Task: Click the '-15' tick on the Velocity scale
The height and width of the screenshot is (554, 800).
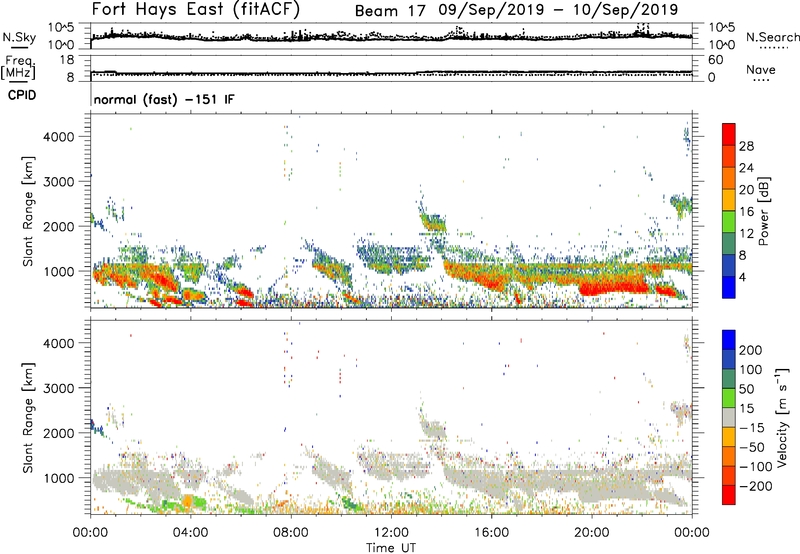Action: coord(751,427)
